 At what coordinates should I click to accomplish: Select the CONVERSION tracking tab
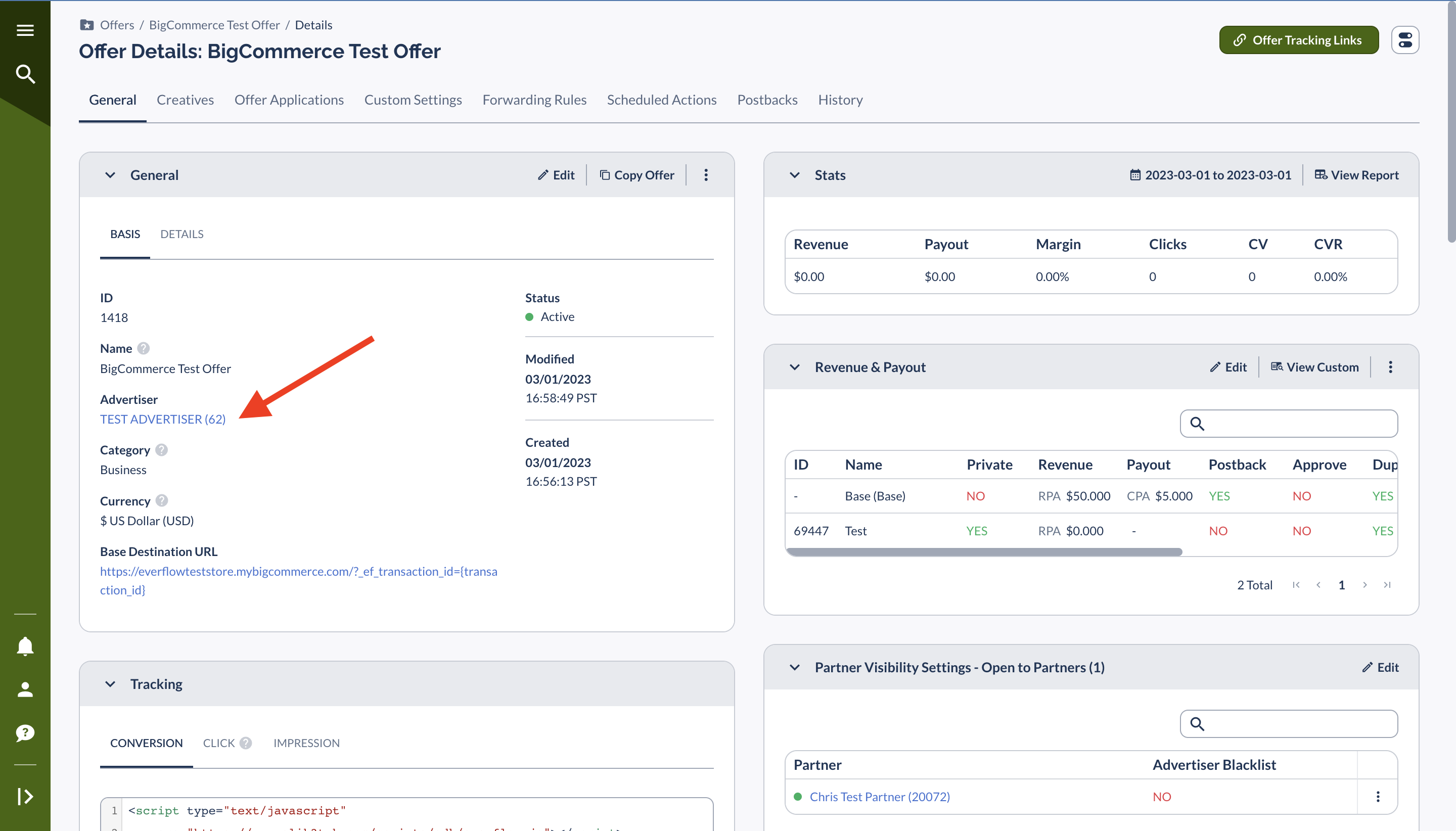coord(146,743)
